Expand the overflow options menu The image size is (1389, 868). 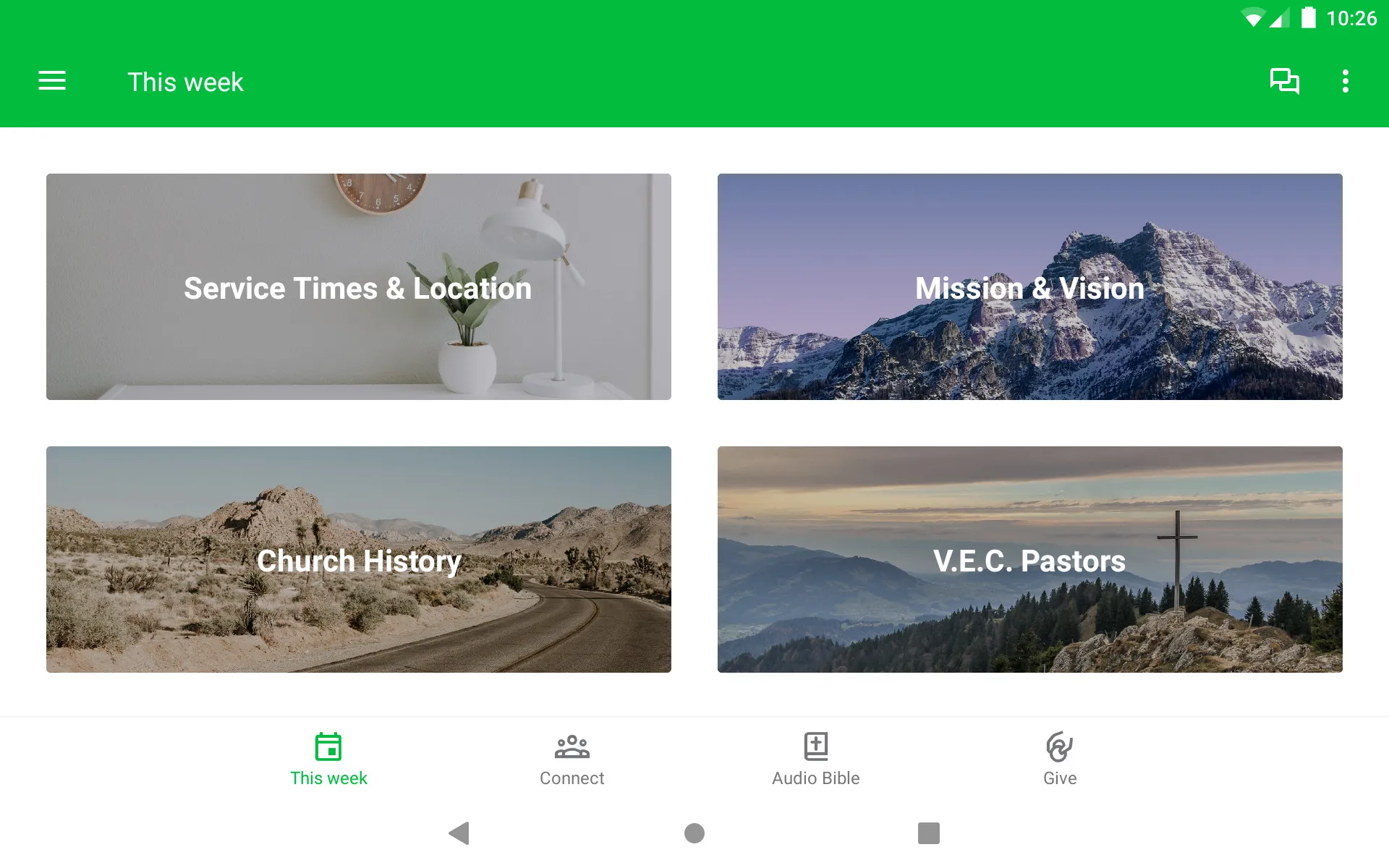pyautogui.click(x=1348, y=82)
